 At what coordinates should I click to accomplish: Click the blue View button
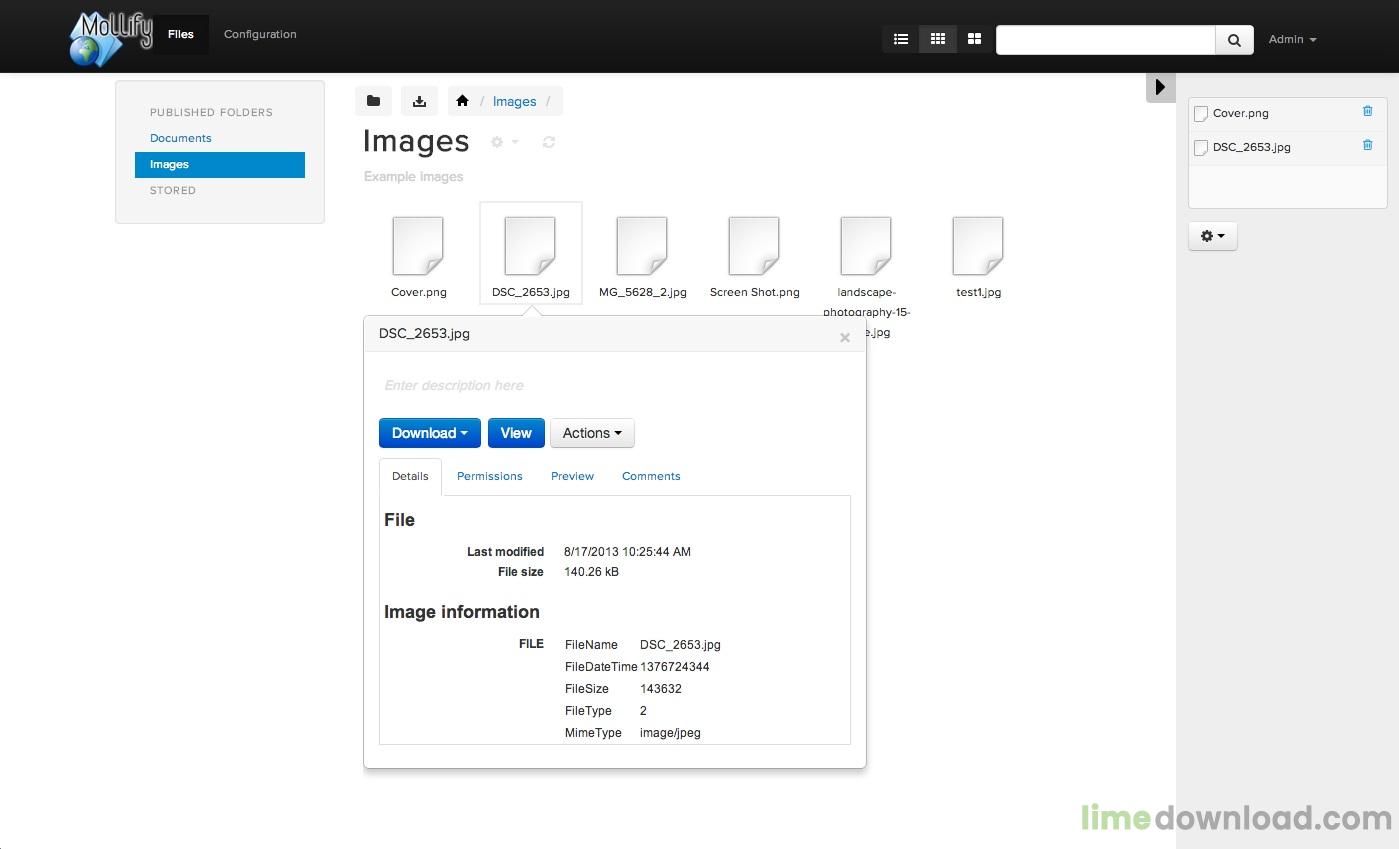(x=516, y=433)
